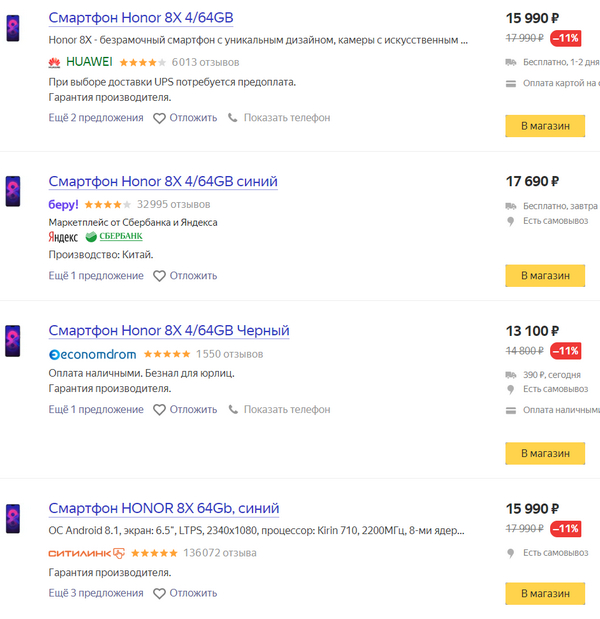This screenshot has width=600, height=619.
Task: Open the "Смартфон HONOR 8X 64Gb, синий" title link
Action: tap(164, 508)
